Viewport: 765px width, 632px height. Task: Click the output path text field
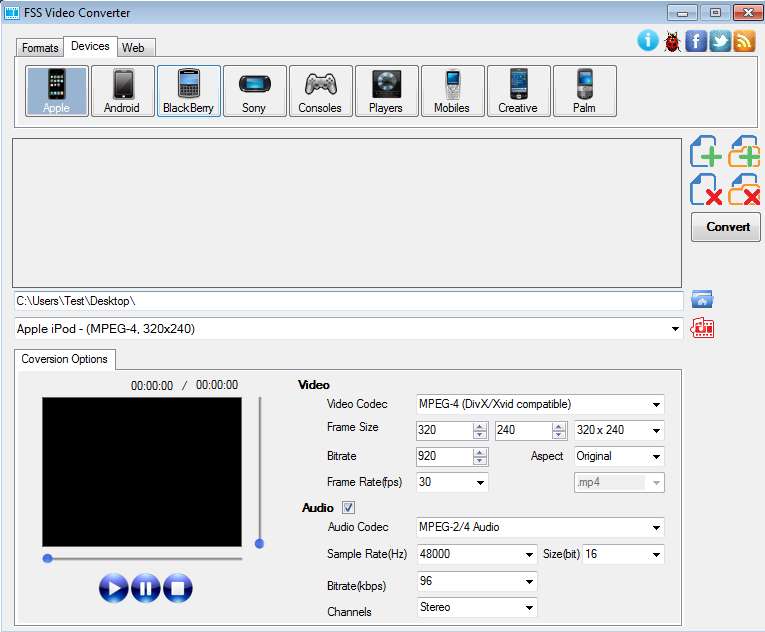pos(348,301)
